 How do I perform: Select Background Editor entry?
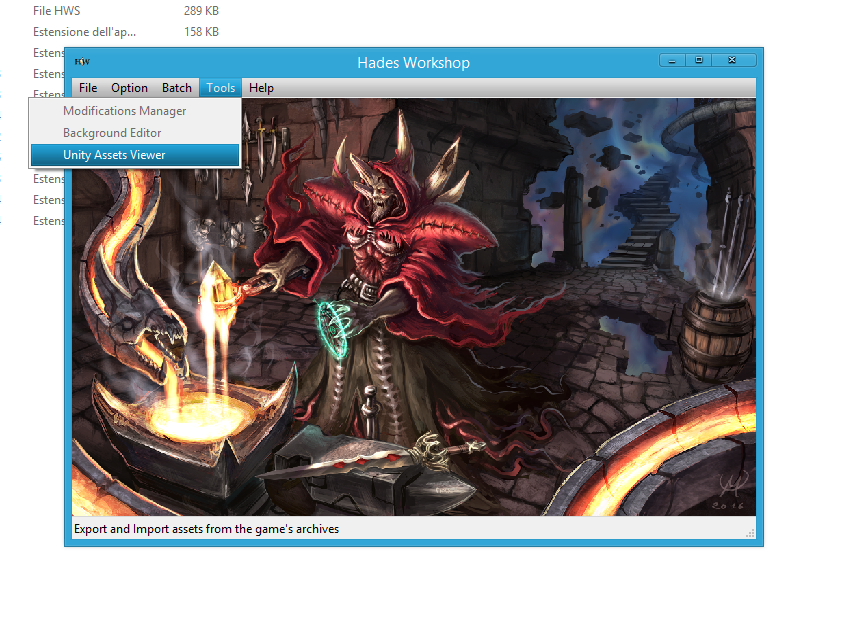pyautogui.click(x=135, y=133)
